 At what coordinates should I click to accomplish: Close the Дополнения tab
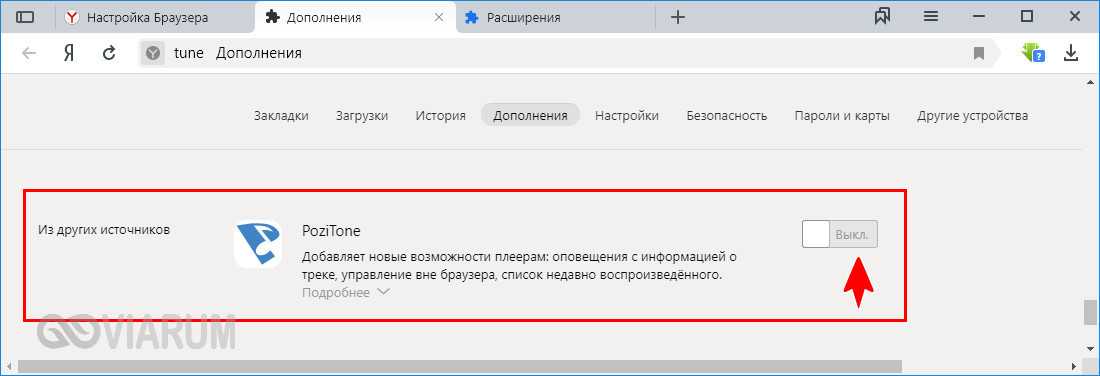point(439,18)
